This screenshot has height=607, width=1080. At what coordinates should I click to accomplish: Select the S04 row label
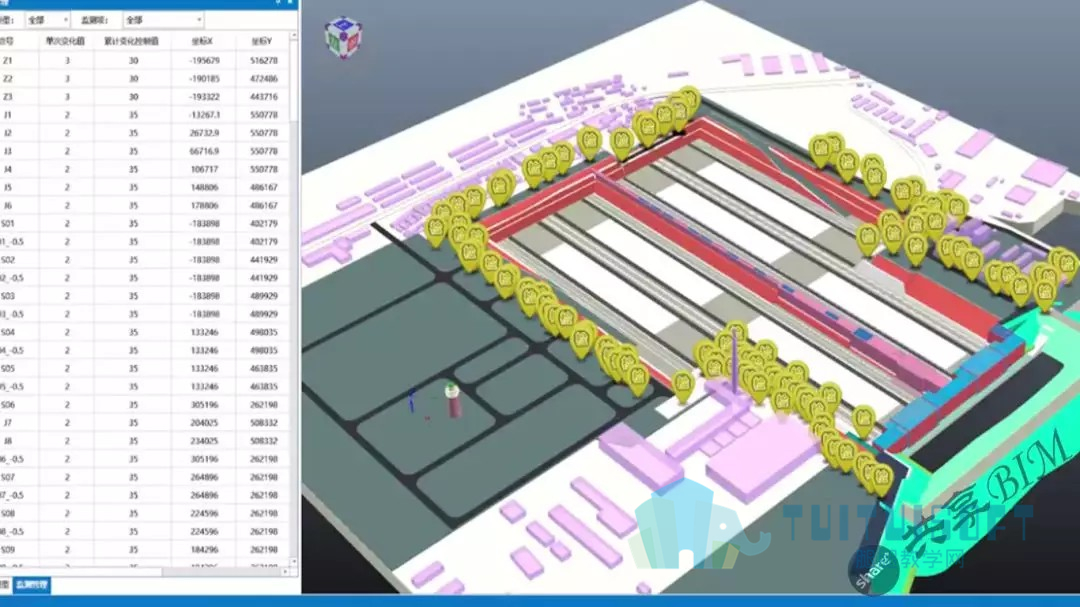pos(8,332)
